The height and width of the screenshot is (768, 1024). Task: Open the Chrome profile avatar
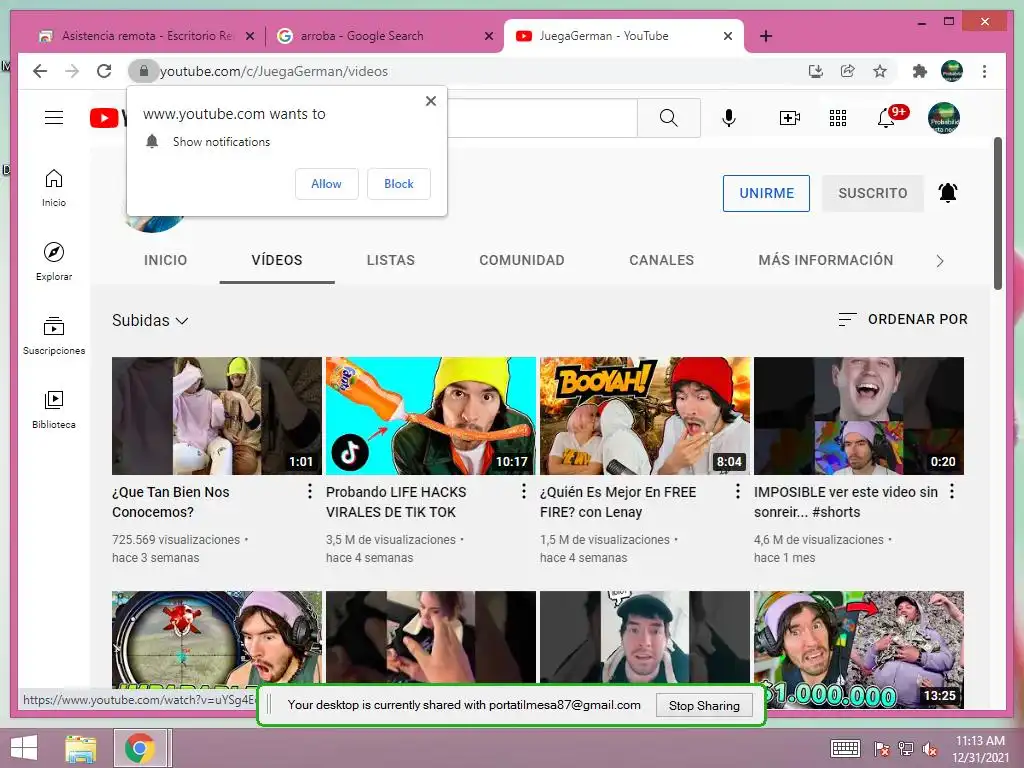tap(952, 71)
